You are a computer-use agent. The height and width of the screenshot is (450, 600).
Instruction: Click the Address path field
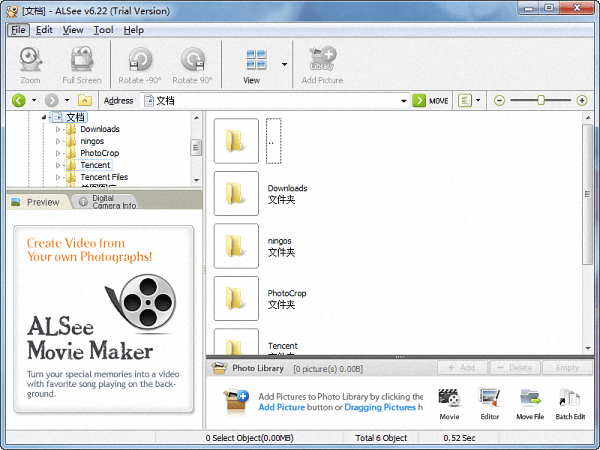pos(271,101)
